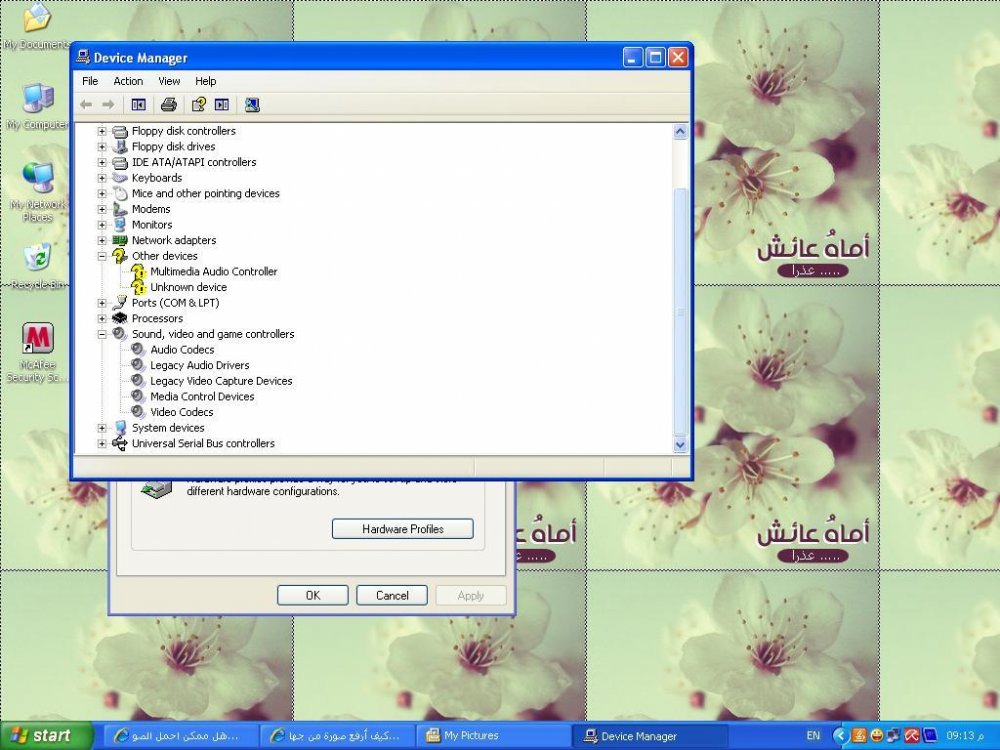Select the Media Control Devices entry

pos(202,397)
